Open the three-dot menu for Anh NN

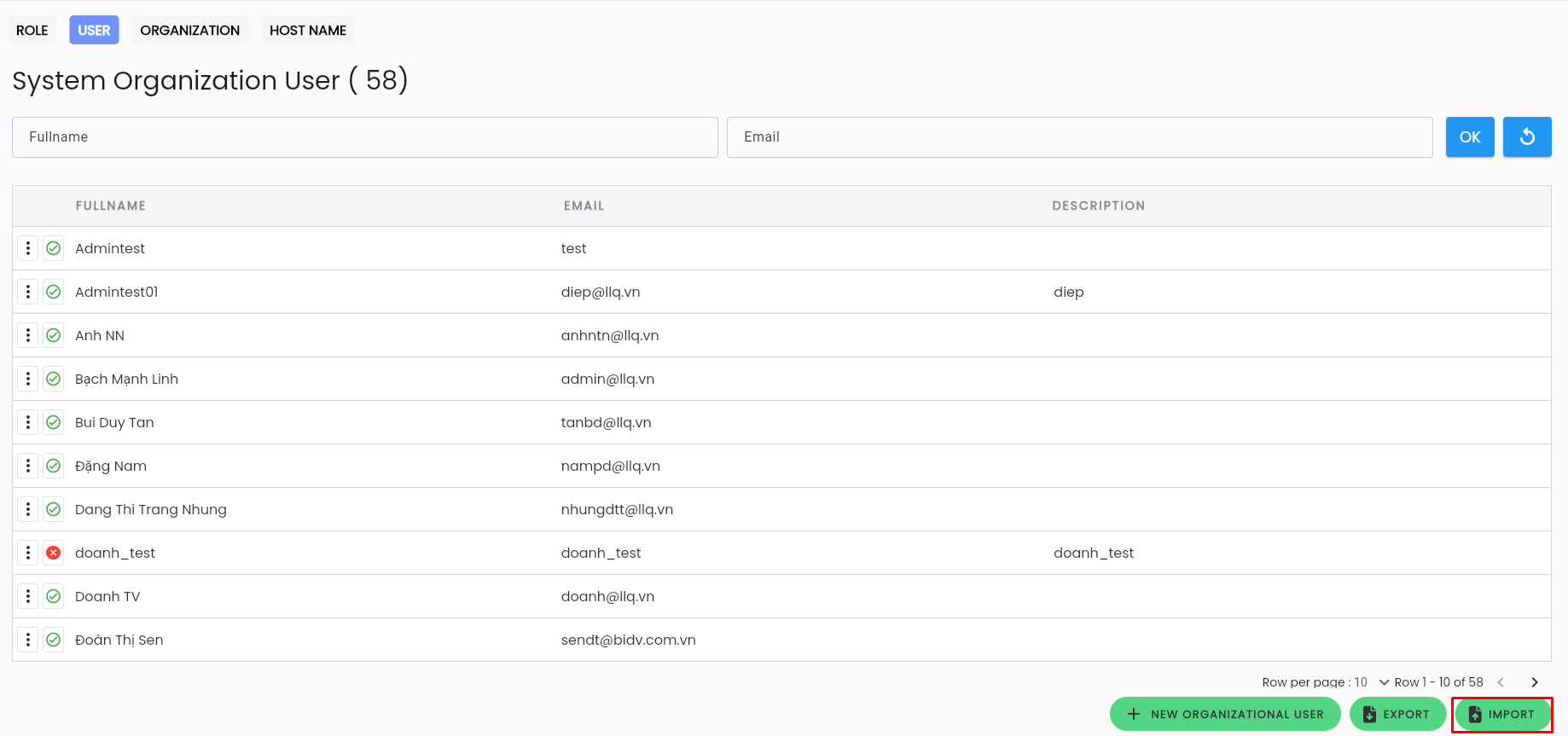28,335
